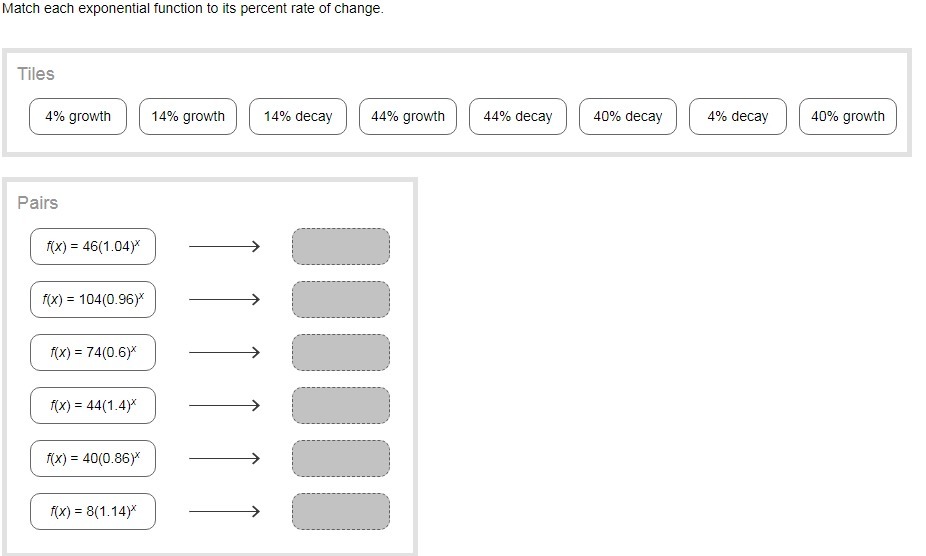The height and width of the screenshot is (556, 926).
Task: Pick the 4% decay tile
Action: [x=738, y=116]
